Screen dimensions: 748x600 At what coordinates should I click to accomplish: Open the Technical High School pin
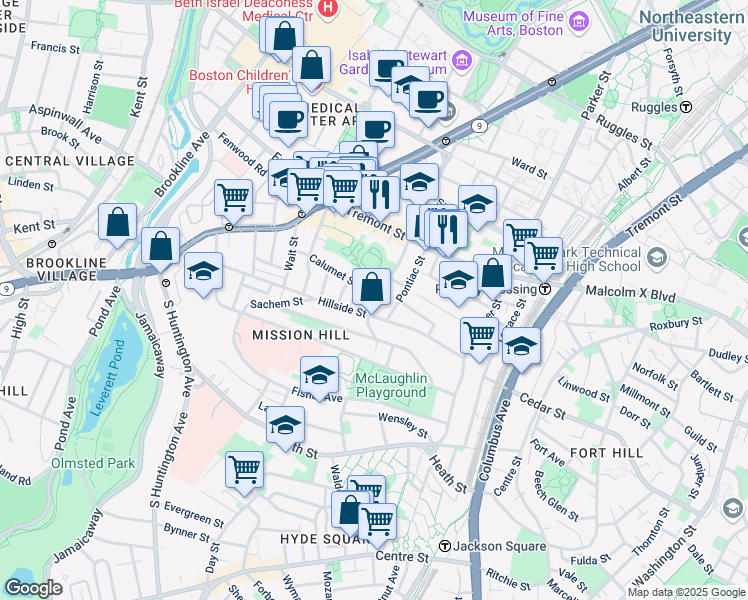[657, 258]
